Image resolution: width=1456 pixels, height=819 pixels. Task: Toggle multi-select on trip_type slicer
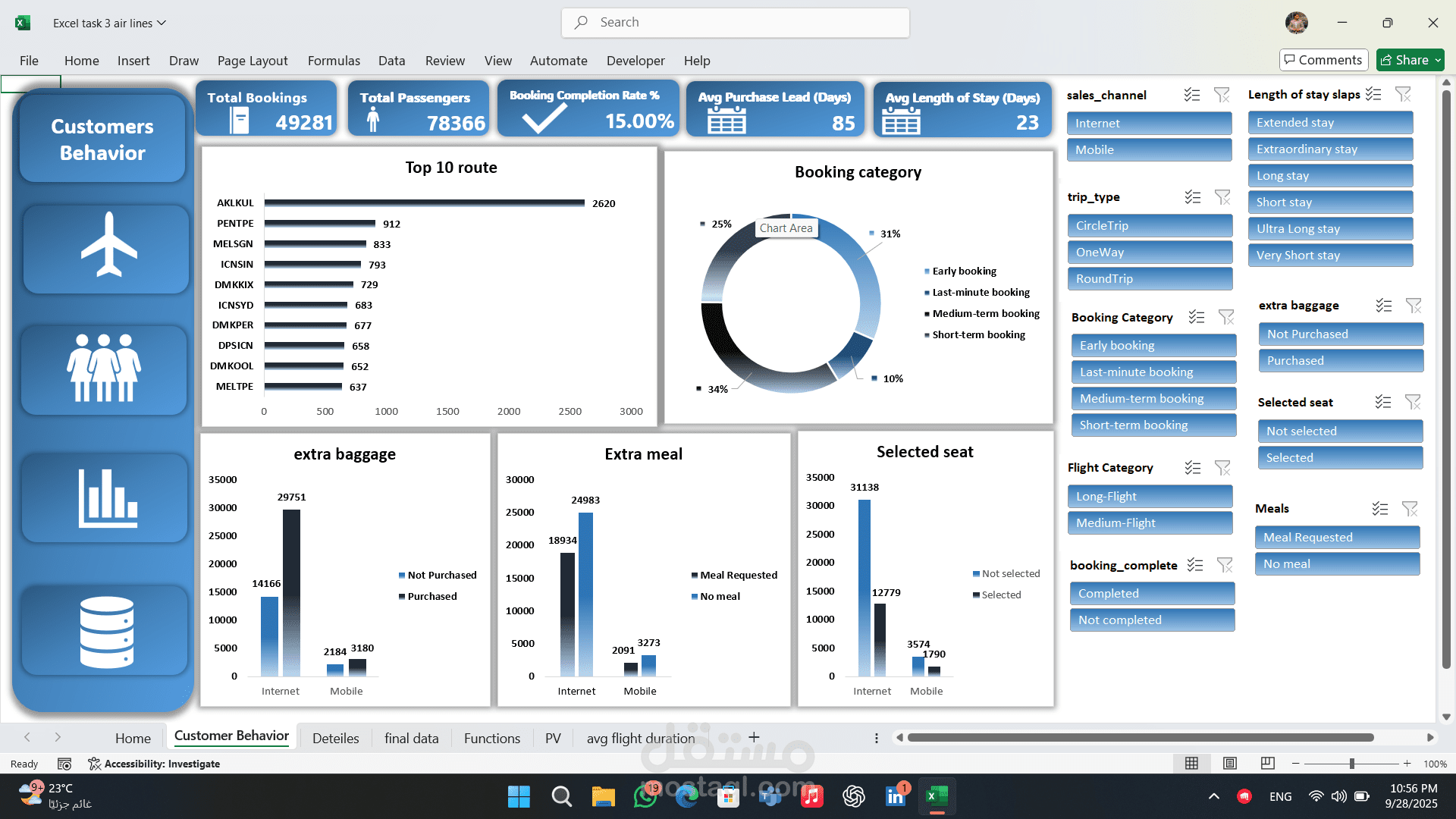click(1193, 197)
